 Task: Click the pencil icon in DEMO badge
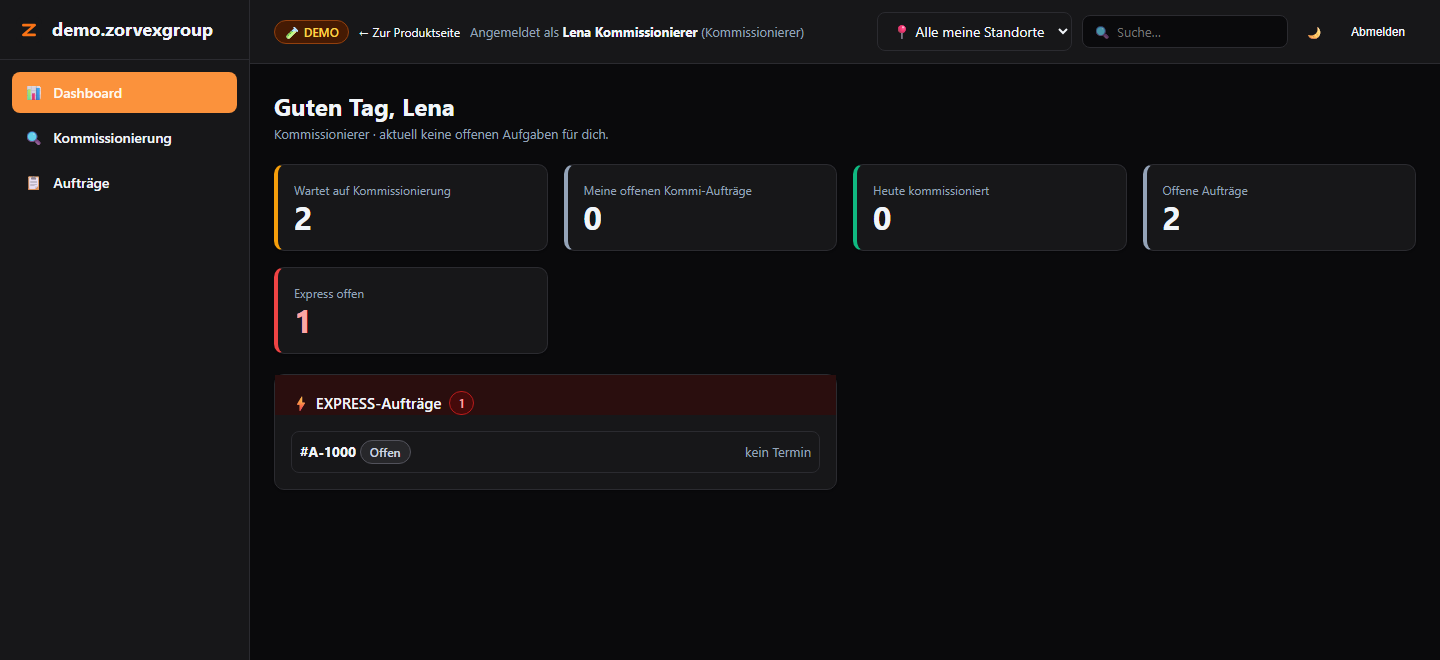[x=292, y=32]
